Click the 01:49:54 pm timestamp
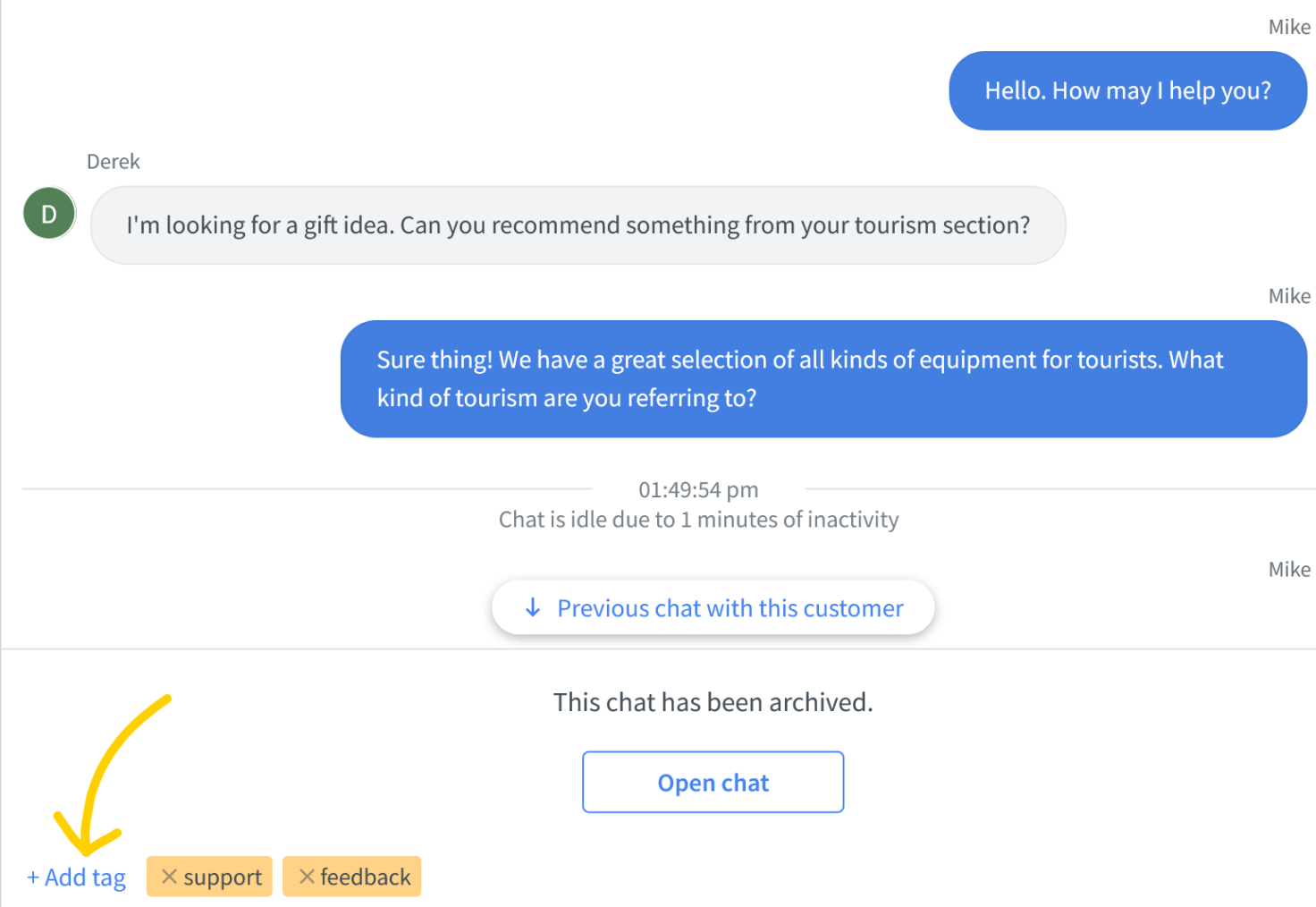The width and height of the screenshot is (1316, 907). pos(698,489)
